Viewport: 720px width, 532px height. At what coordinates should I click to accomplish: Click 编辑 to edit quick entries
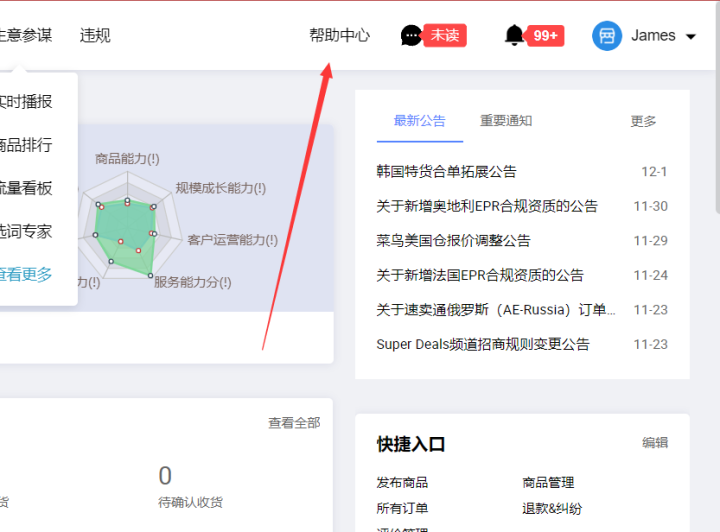point(655,443)
